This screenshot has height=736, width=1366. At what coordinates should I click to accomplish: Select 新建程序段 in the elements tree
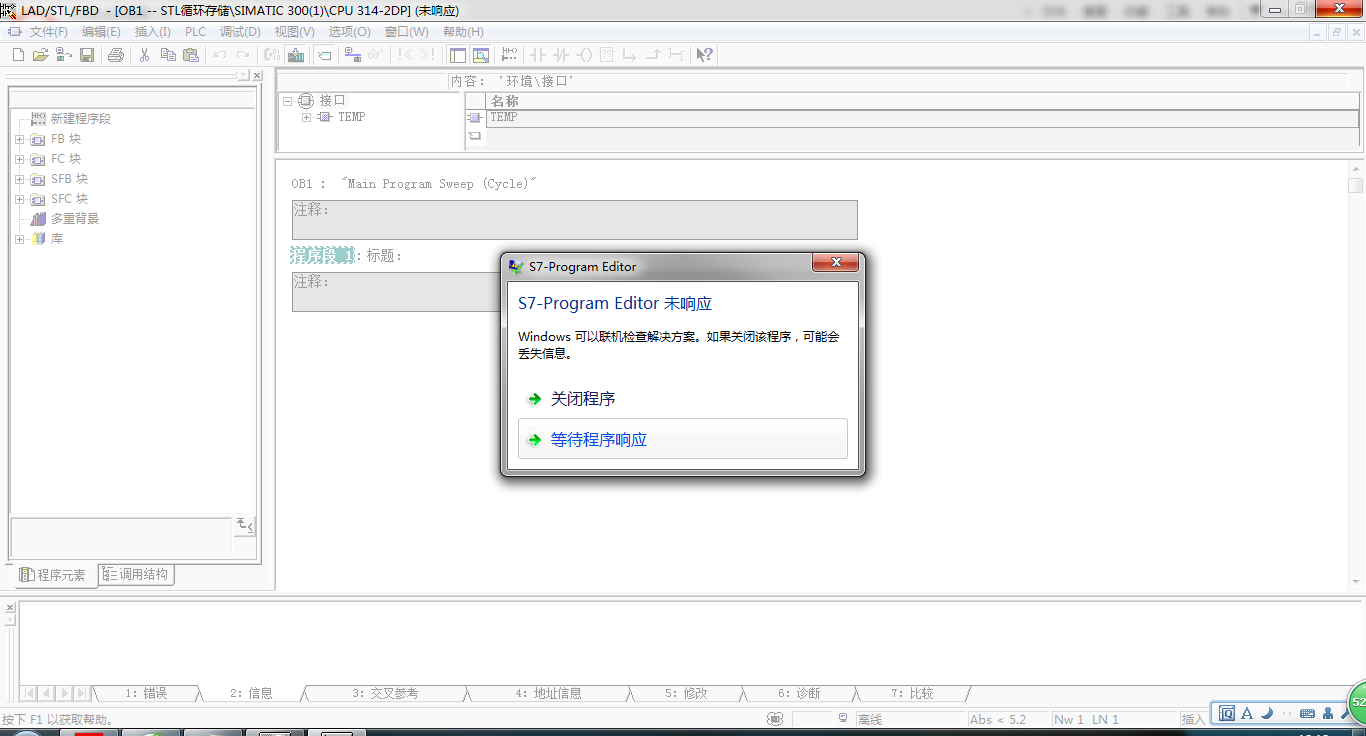click(x=81, y=119)
